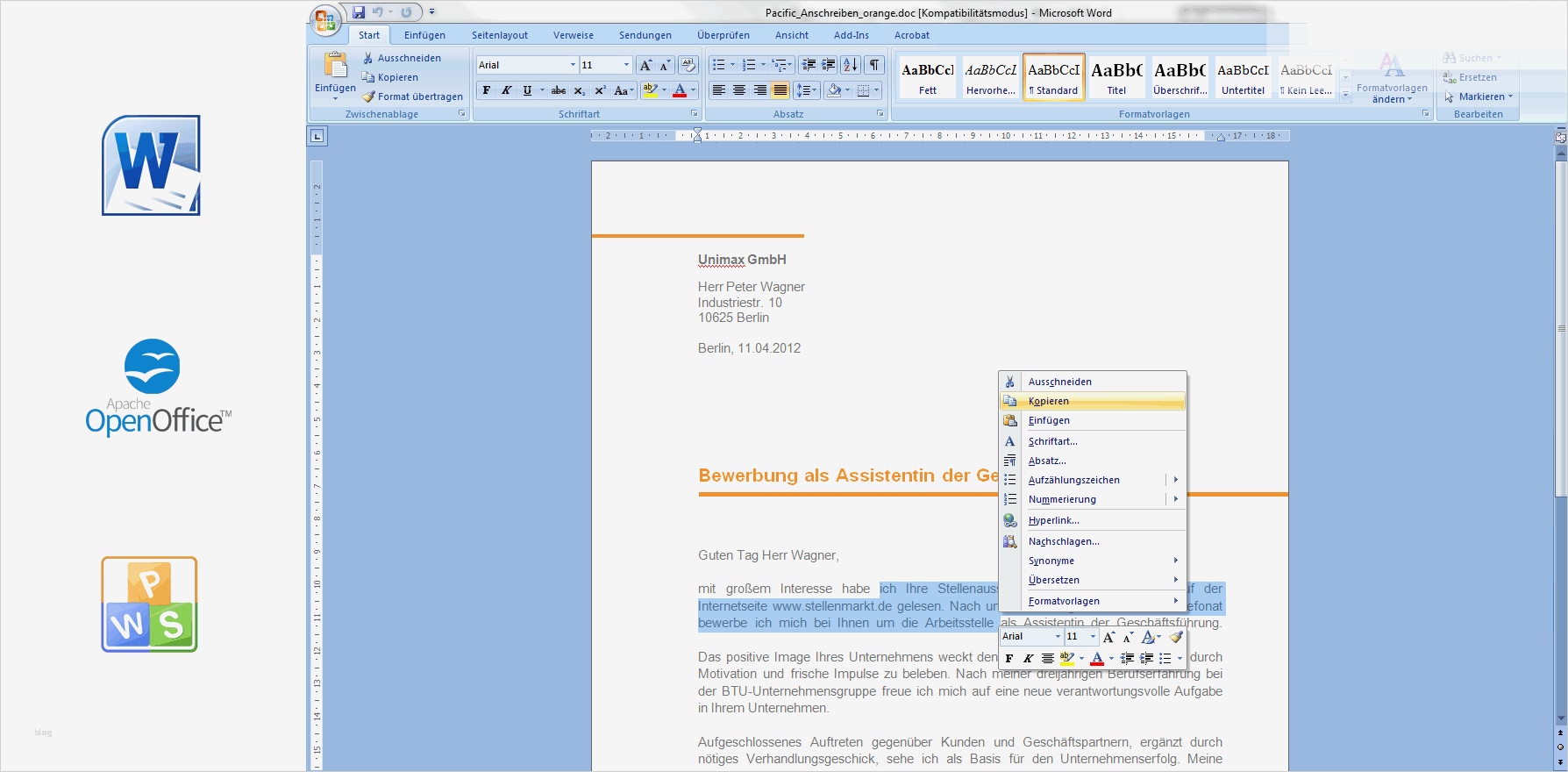Click the sort A-Z icon in Absatz

pyautogui.click(x=850, y=65)
